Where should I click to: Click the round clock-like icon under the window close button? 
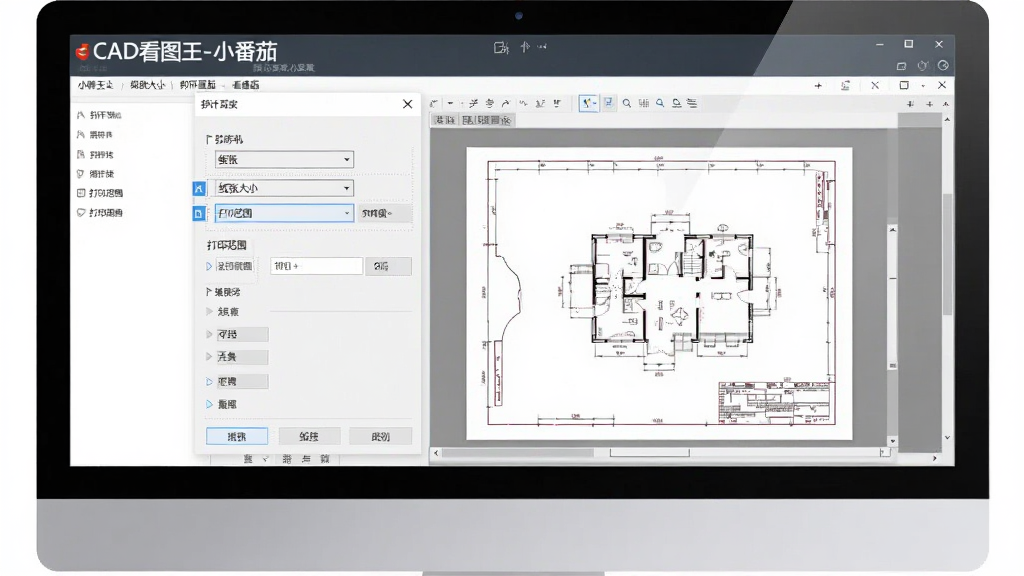click(x=943, y=65)
